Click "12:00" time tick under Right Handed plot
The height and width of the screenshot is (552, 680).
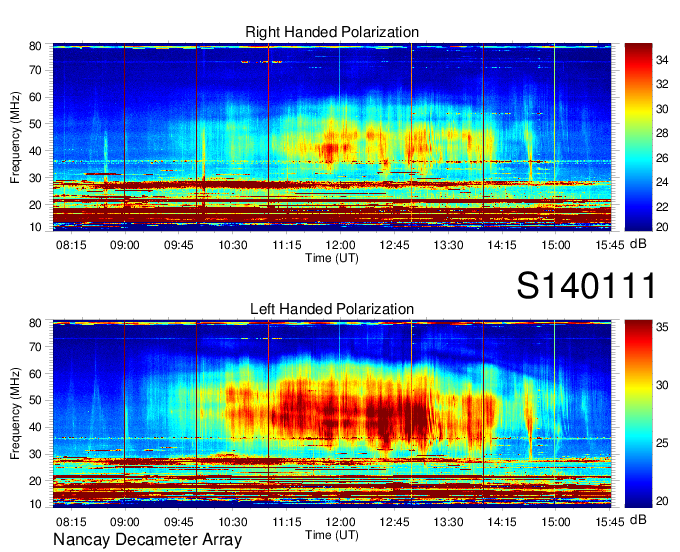[340, 245]
